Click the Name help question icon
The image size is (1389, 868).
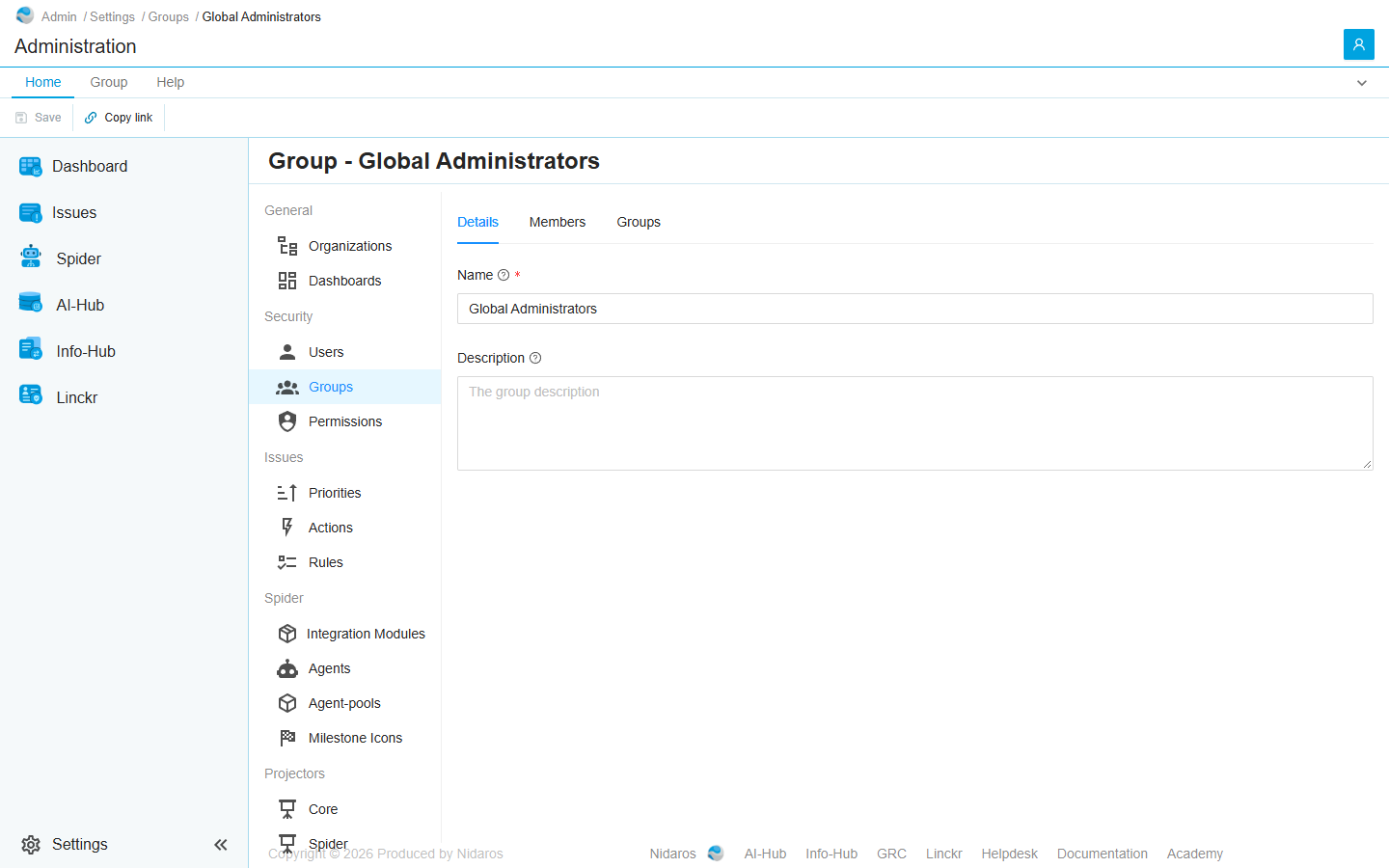pos(504,275)
